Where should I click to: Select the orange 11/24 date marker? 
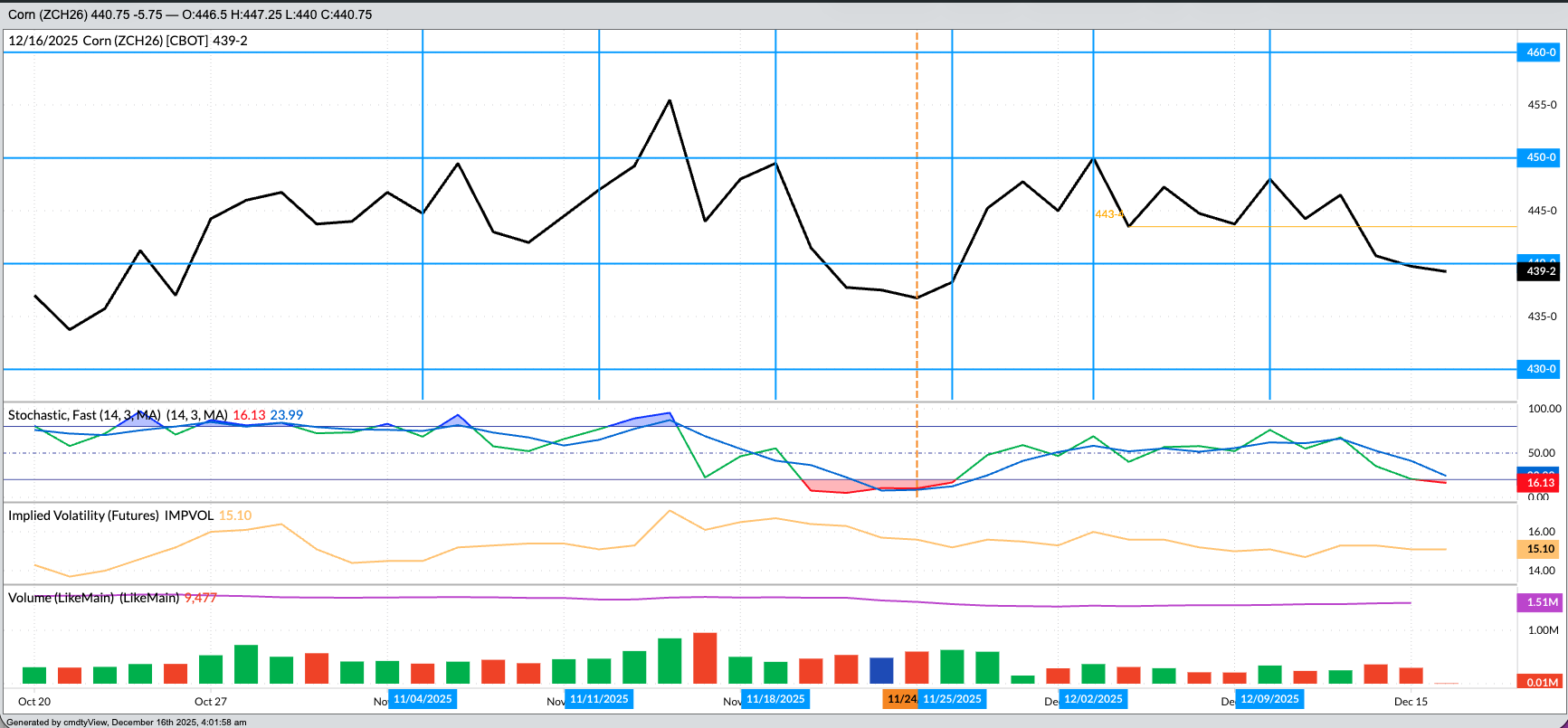click(x=900, y=699)
